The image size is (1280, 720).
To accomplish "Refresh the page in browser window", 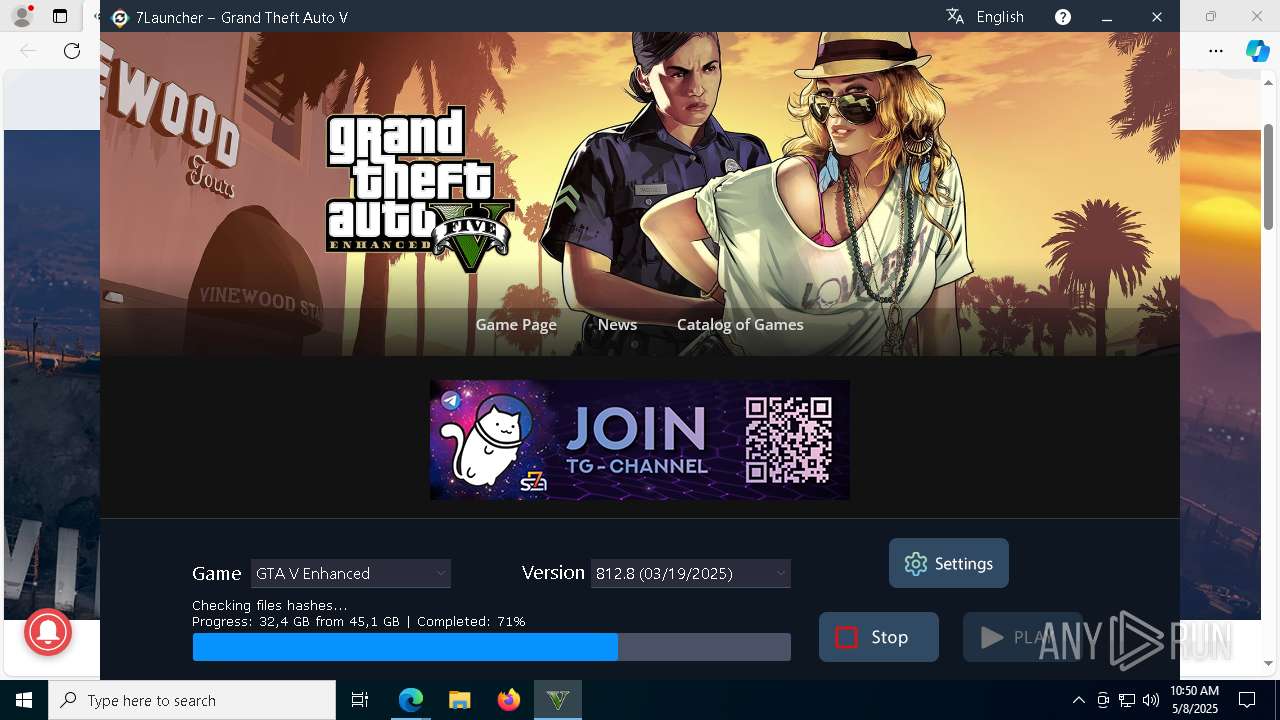I will coord(72,50).
